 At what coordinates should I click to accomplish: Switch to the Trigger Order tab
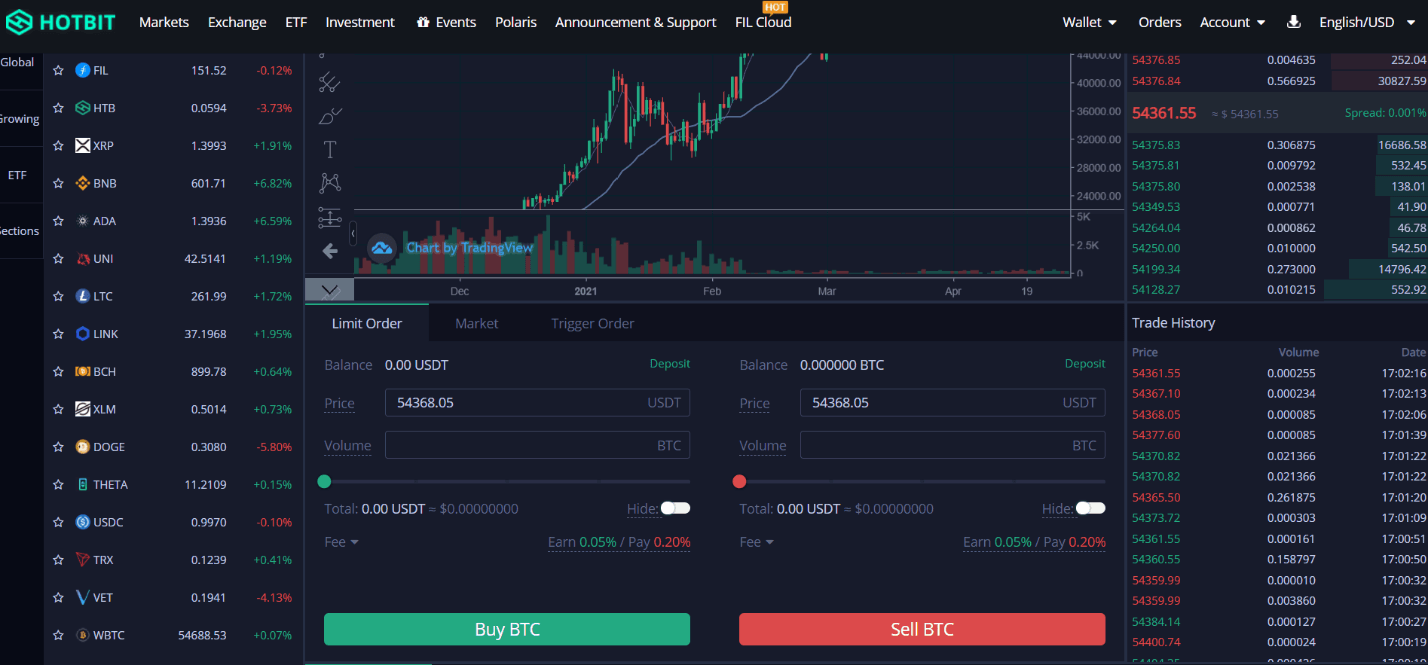point(593,323)
